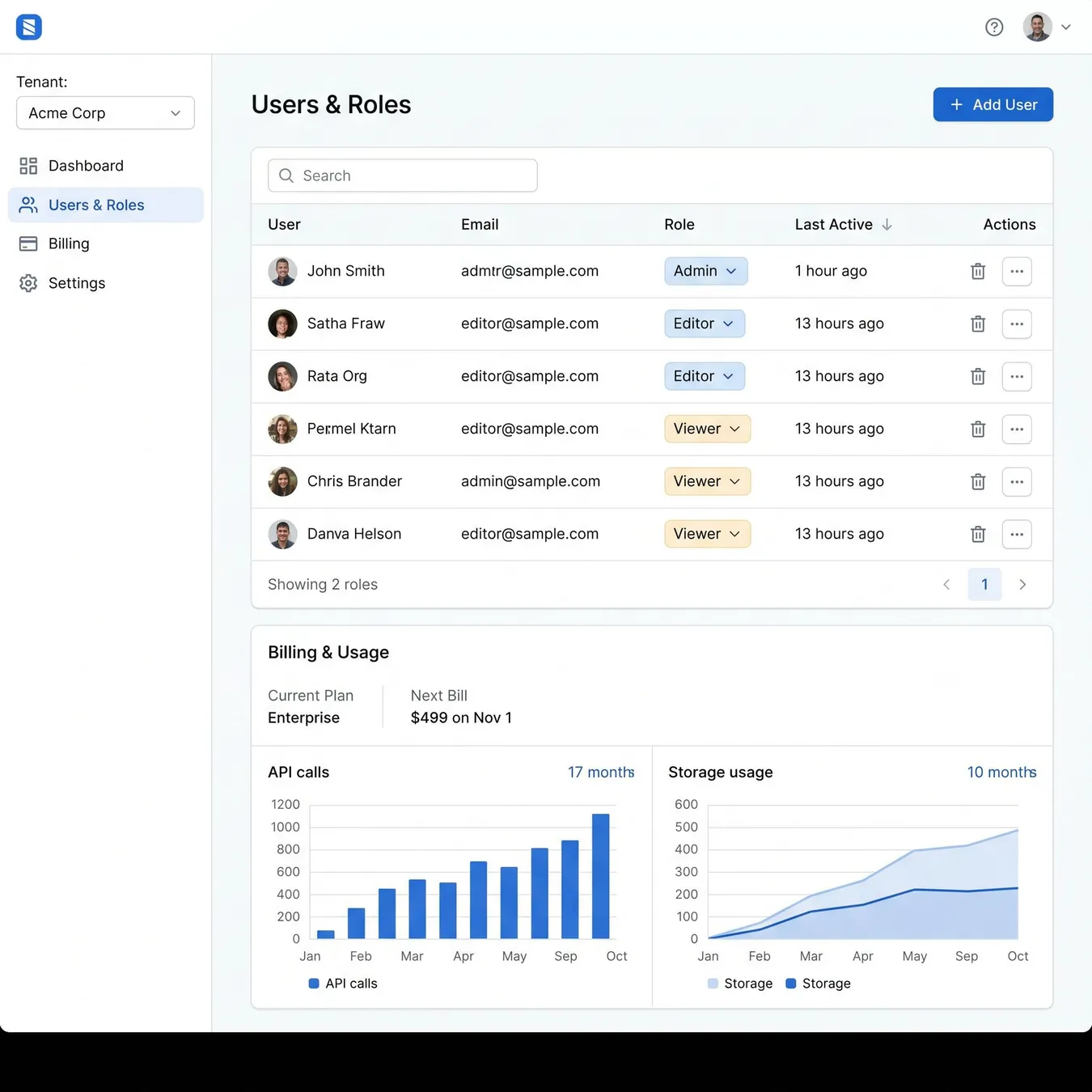Sort by Last Active column arrow

887,225
